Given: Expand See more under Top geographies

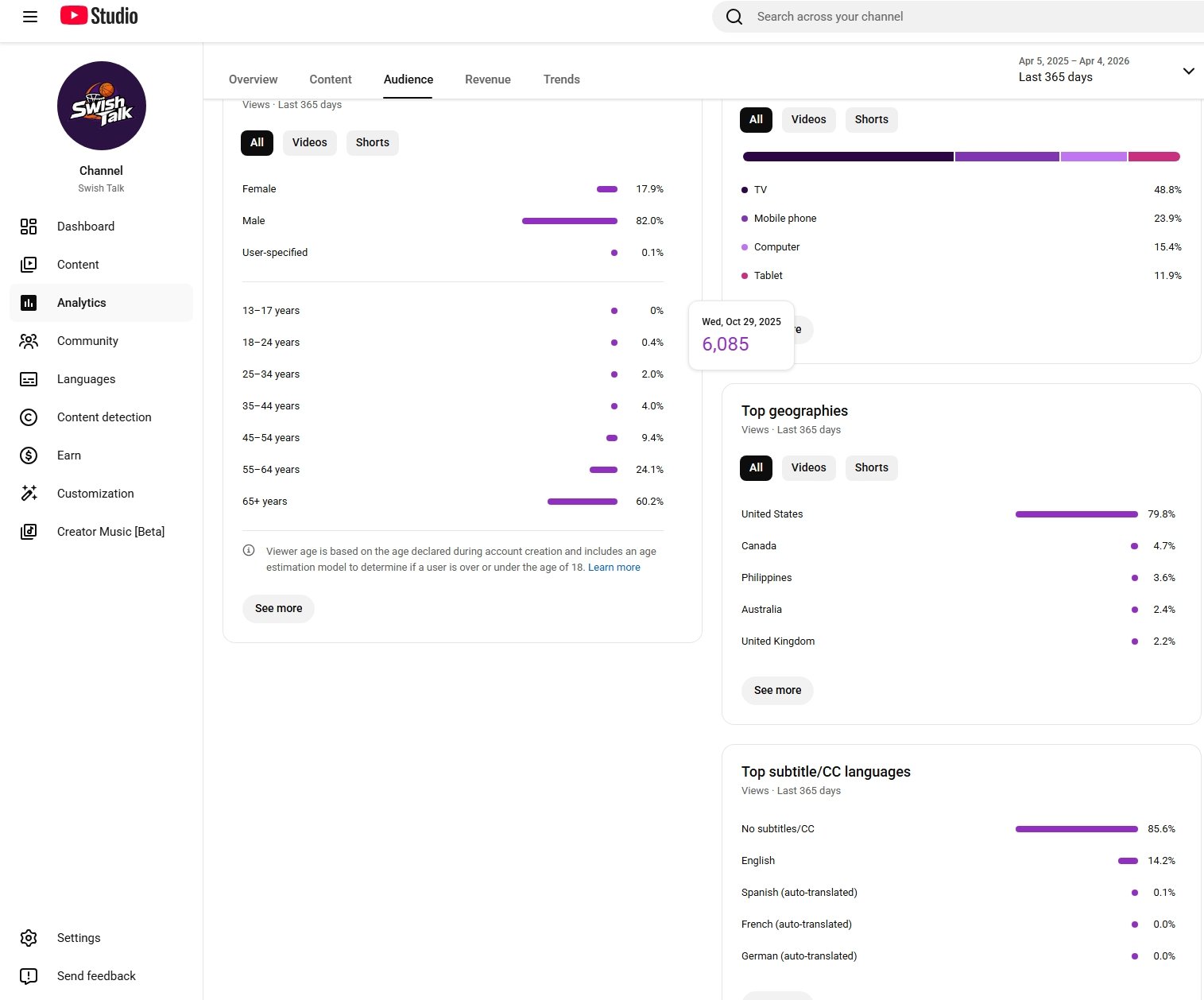Looking at the screenshot, I should coord(777,691).
